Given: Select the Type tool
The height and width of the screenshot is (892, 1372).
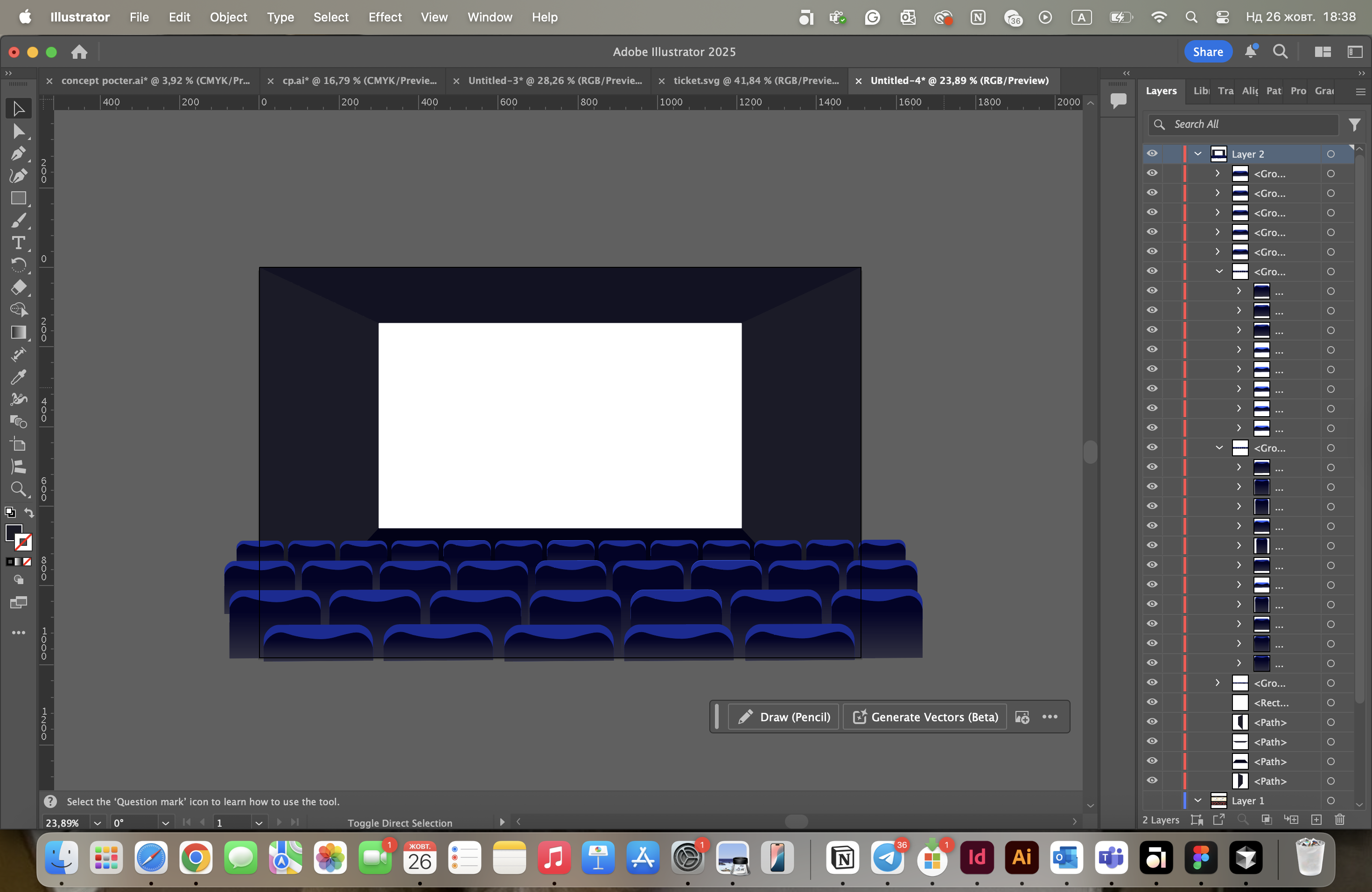Looking at the screenshot, I should click(x=18, y=243).
